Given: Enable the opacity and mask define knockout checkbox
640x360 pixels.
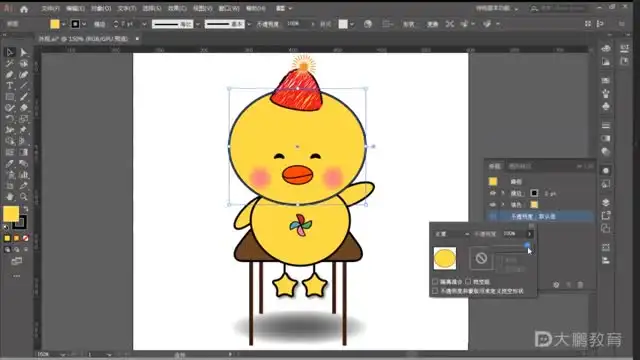Looking at the screenshot, I should 435,291.
